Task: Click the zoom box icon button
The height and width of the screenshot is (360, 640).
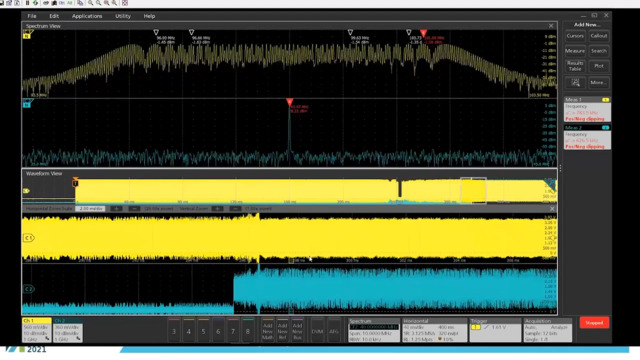Action: click(575, 82)
